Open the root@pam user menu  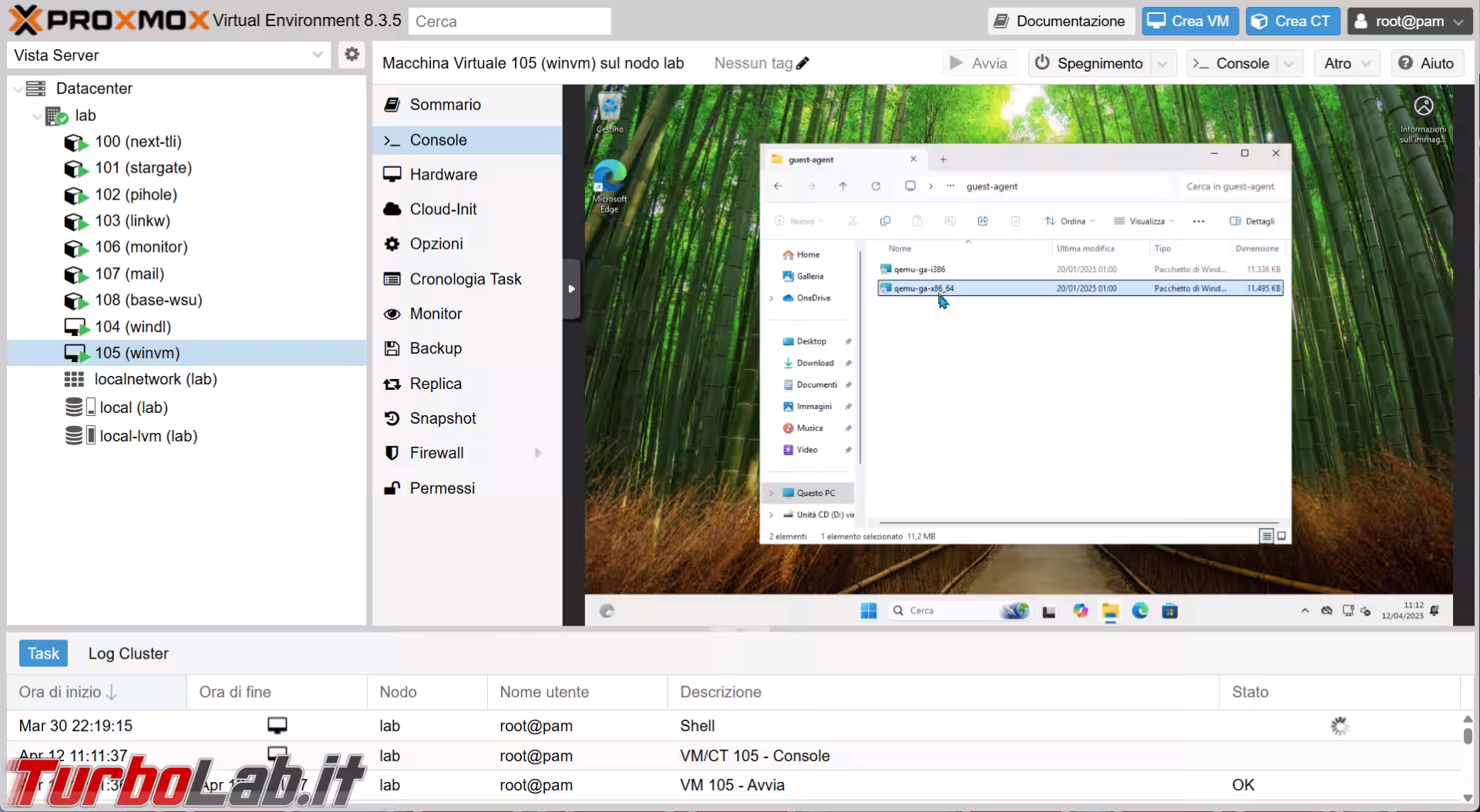coord(1409,21)
